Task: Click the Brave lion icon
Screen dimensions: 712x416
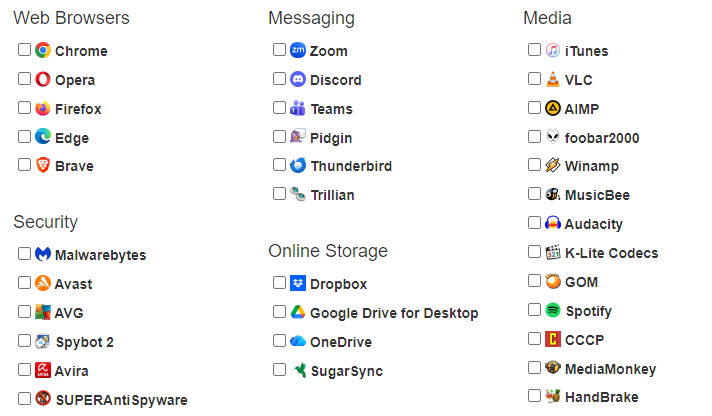Action: click(43, 165)
